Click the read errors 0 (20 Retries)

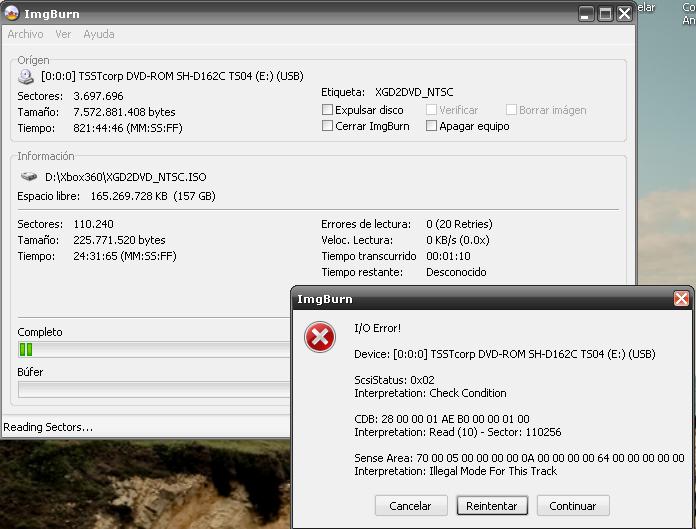click(x=459, y=224)
